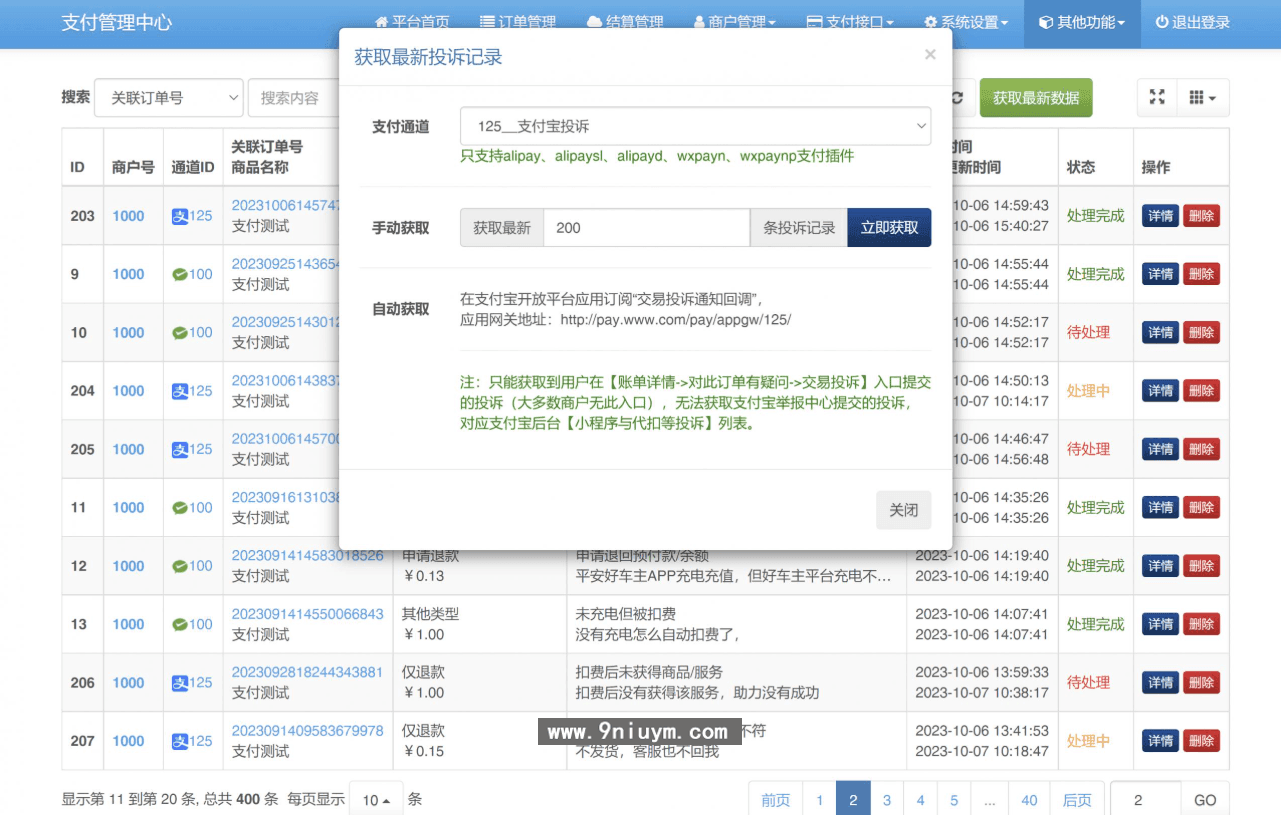1281x815 pixels.
Task: Click 退出登录 in the navbar
Action: click(1192, 22)
